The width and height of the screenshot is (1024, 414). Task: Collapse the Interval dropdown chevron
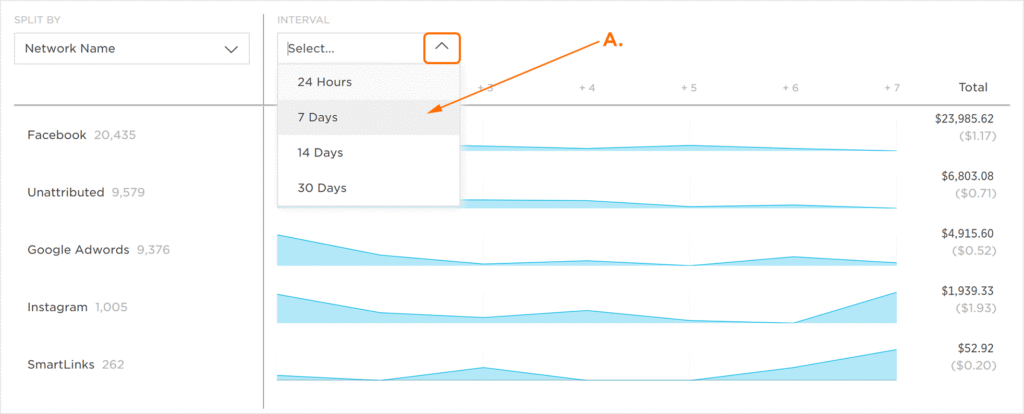(442, 48)
